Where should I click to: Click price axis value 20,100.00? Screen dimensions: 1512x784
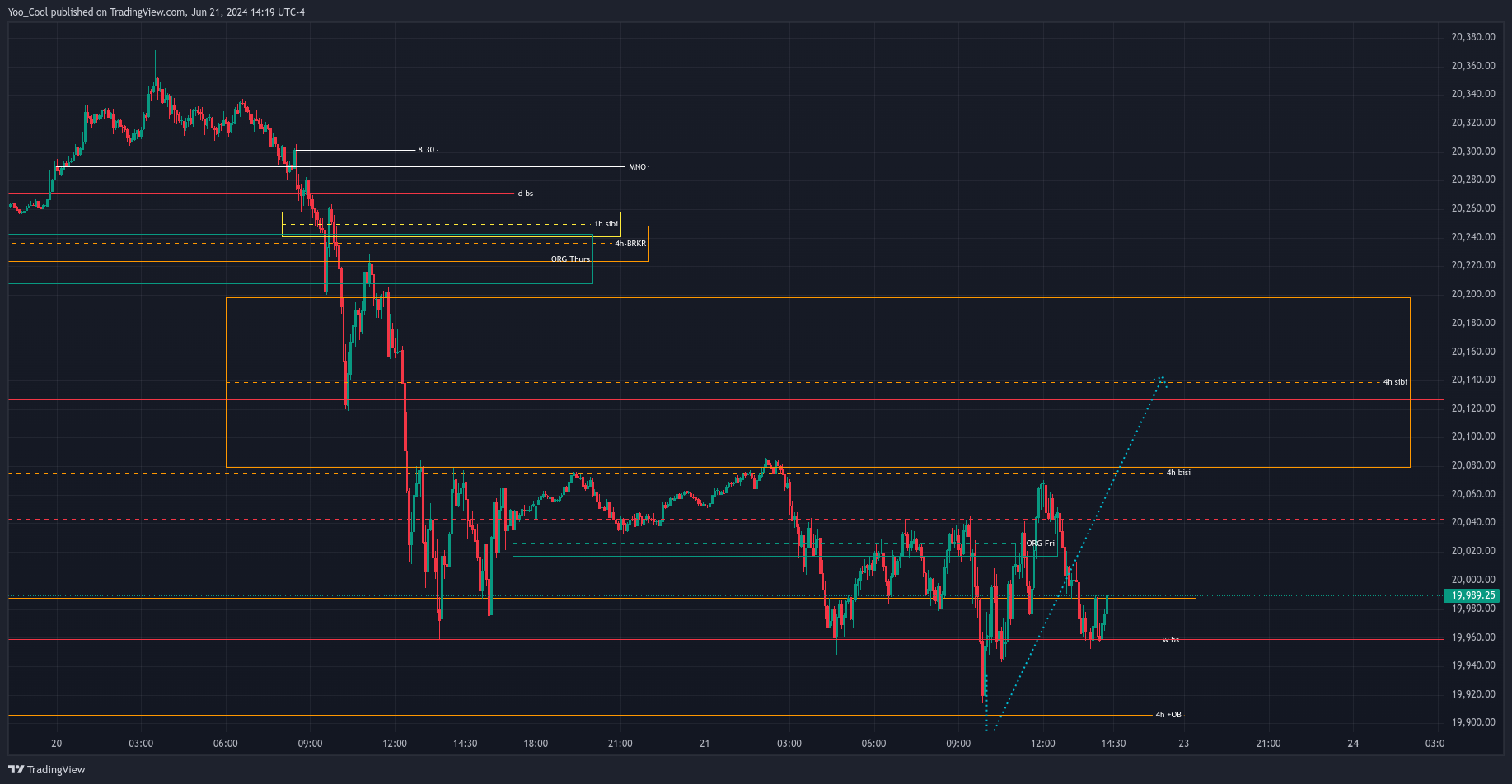(1473, 436)
